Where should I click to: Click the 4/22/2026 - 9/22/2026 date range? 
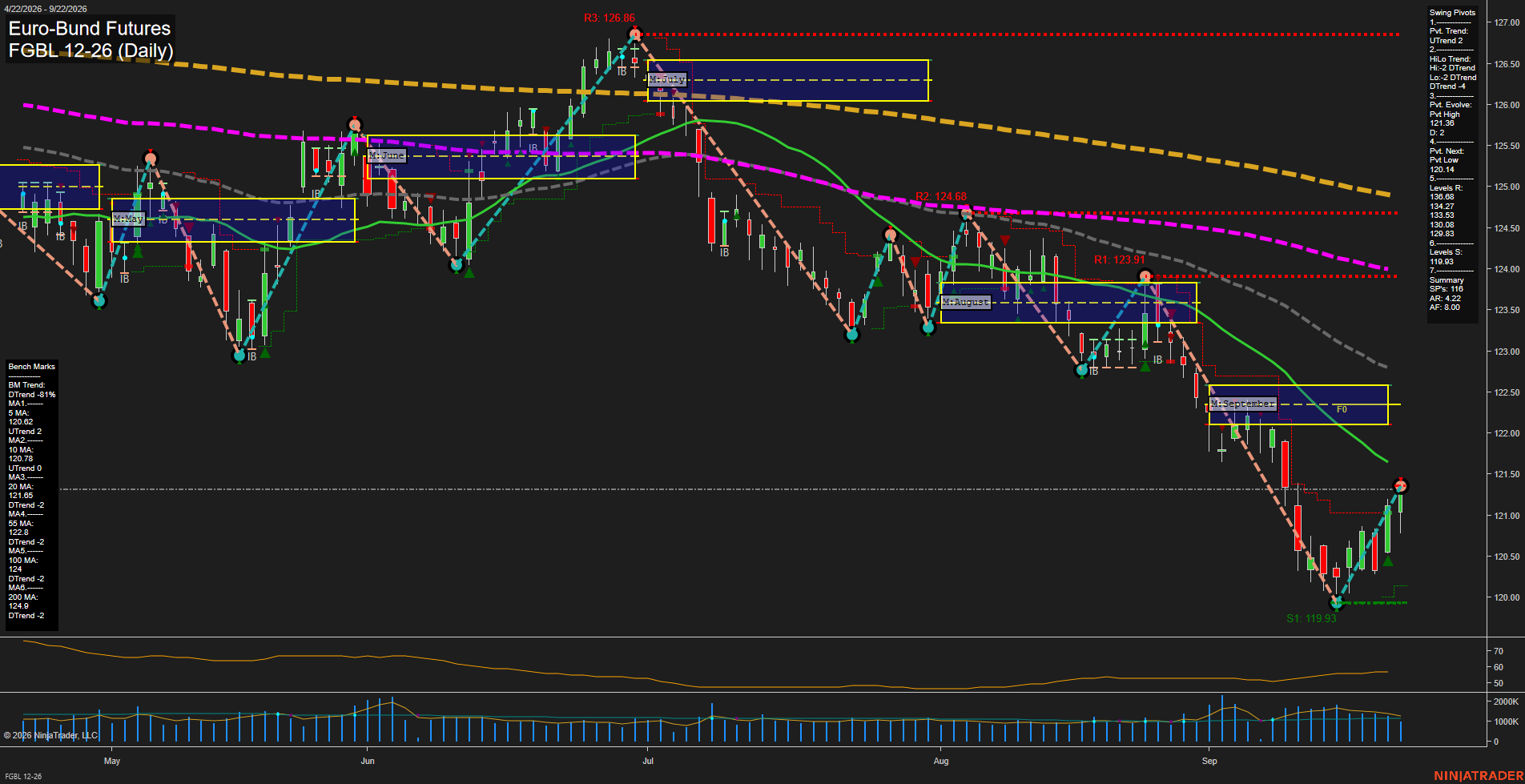click(45, 9)
